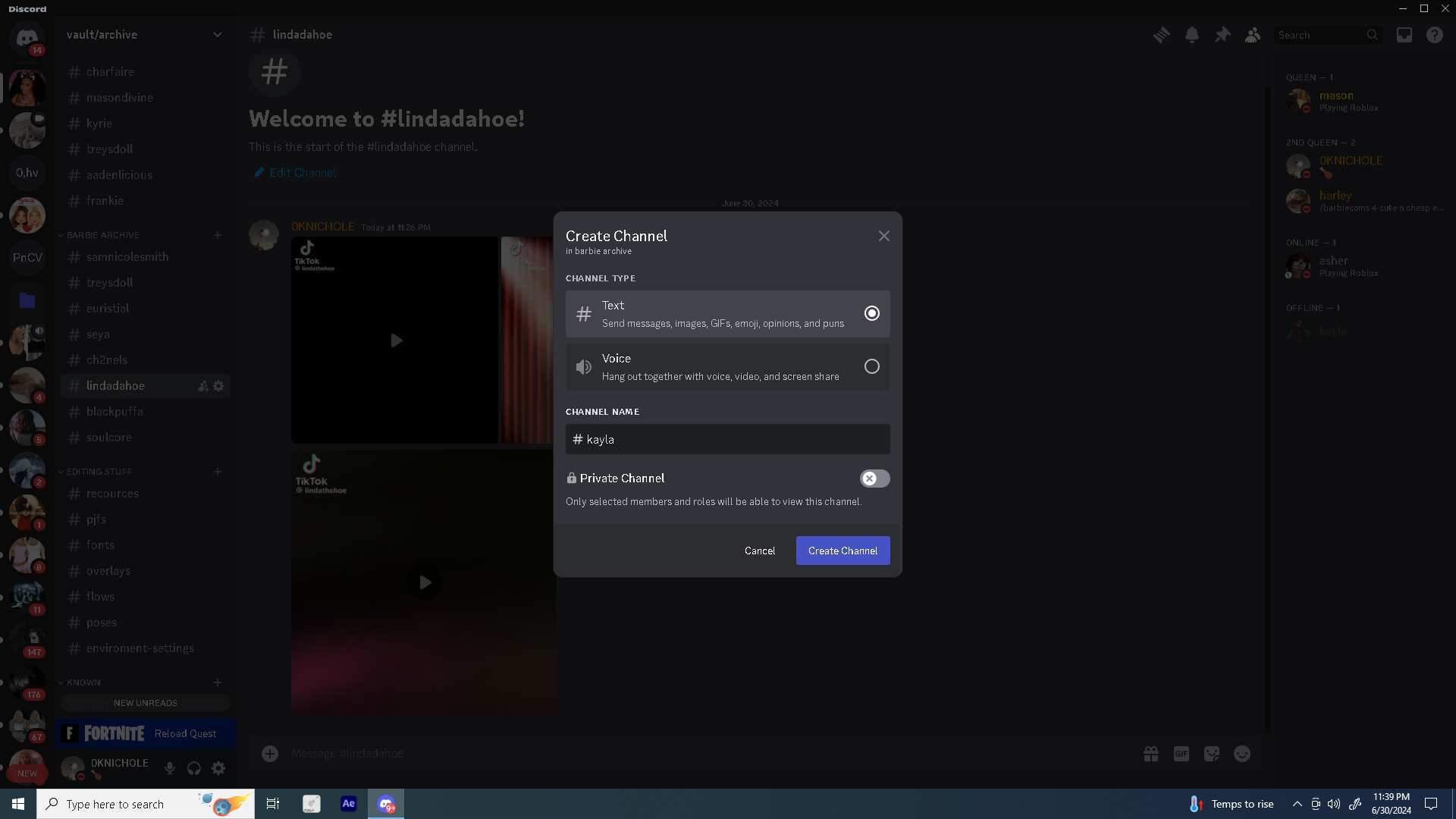Add a channel to EDITING STUFF

tap(218, 472)
